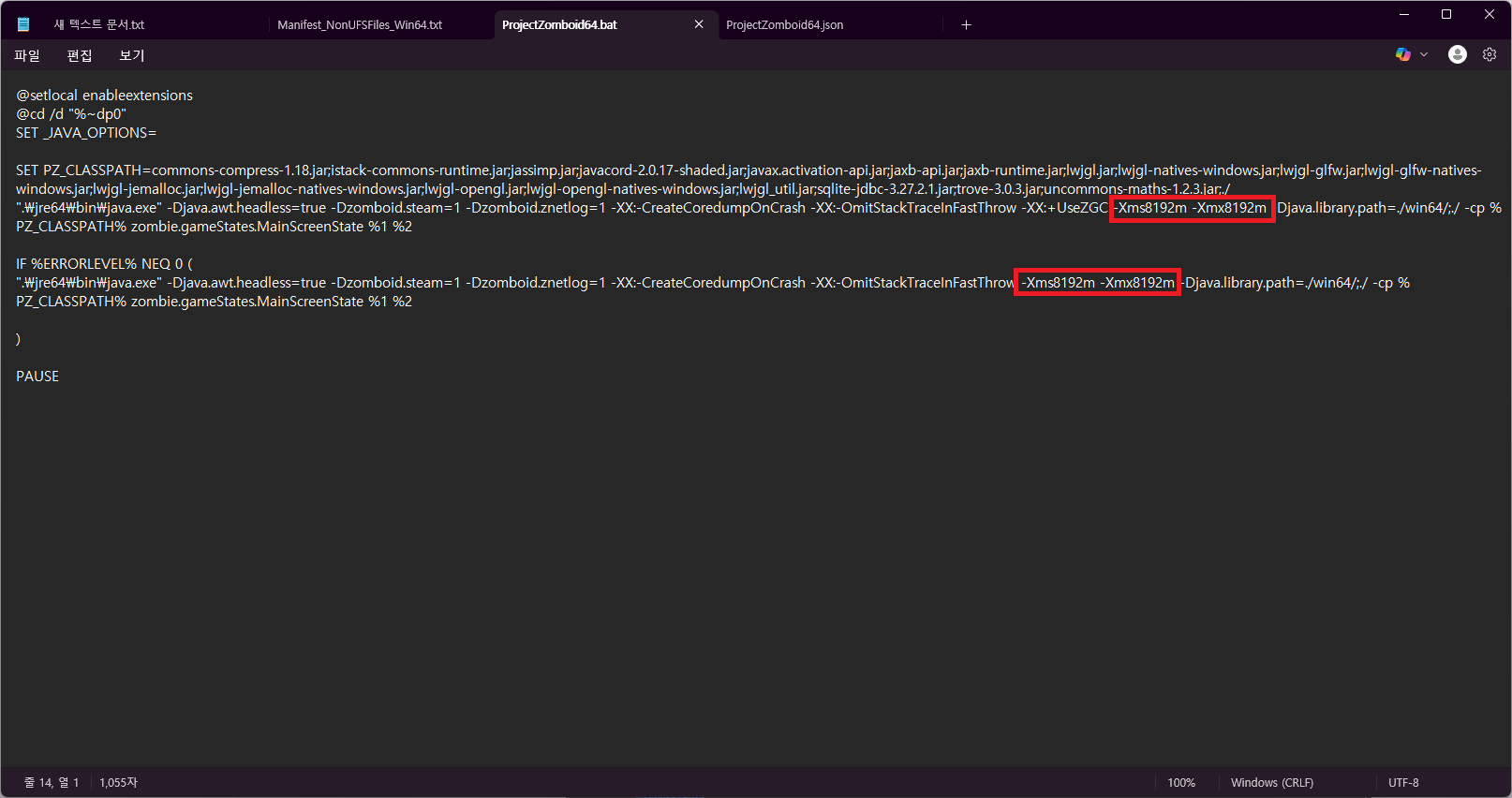The width and height of the screenshot is (1512, 798).
Task: Click Windows (CRLF) line ending indicator
Action: click(1272, 782)
